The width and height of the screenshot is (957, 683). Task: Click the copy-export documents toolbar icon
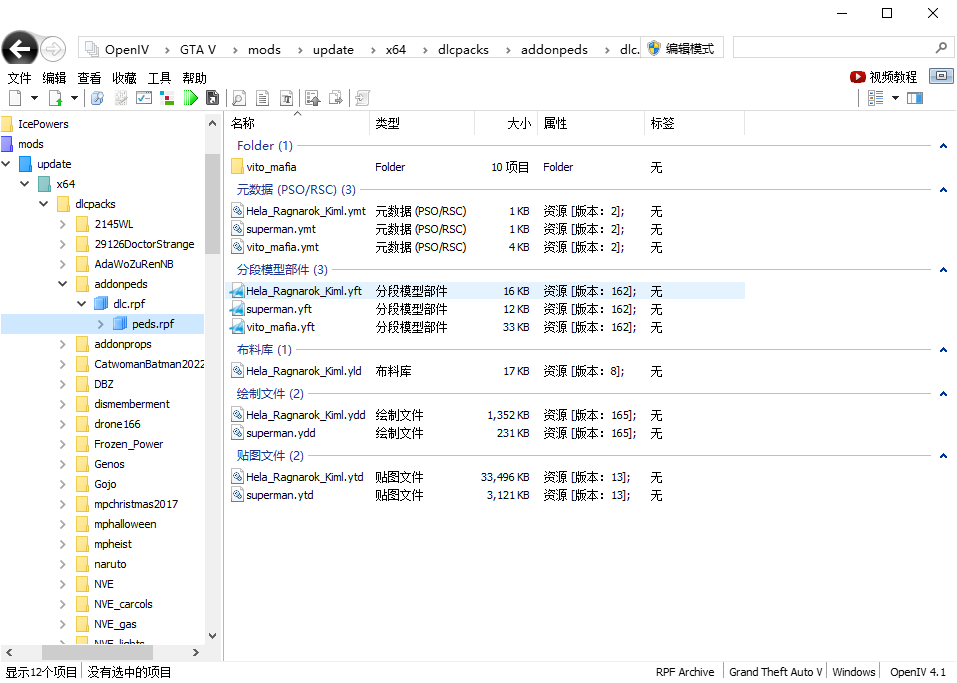(336, 98)
